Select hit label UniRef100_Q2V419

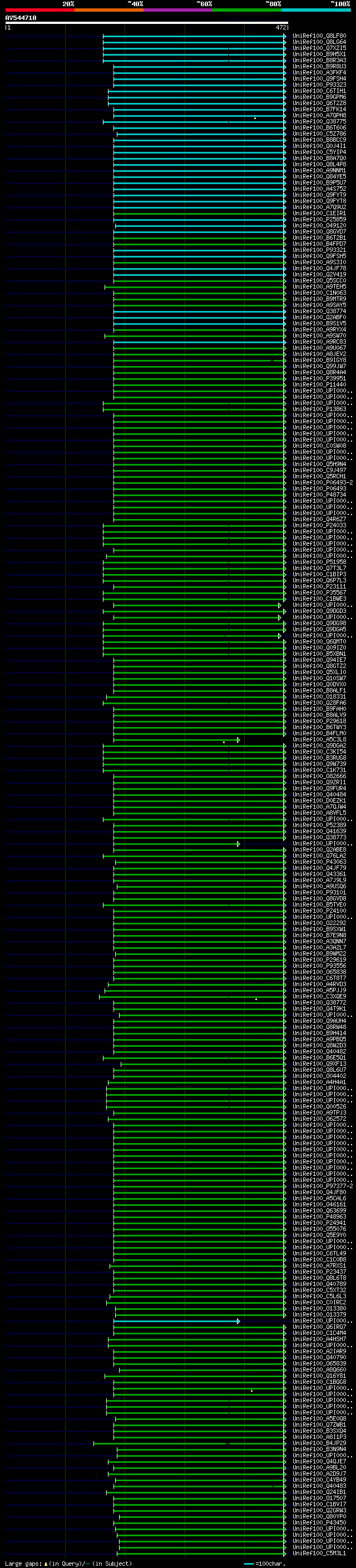(x=319, y=275)
